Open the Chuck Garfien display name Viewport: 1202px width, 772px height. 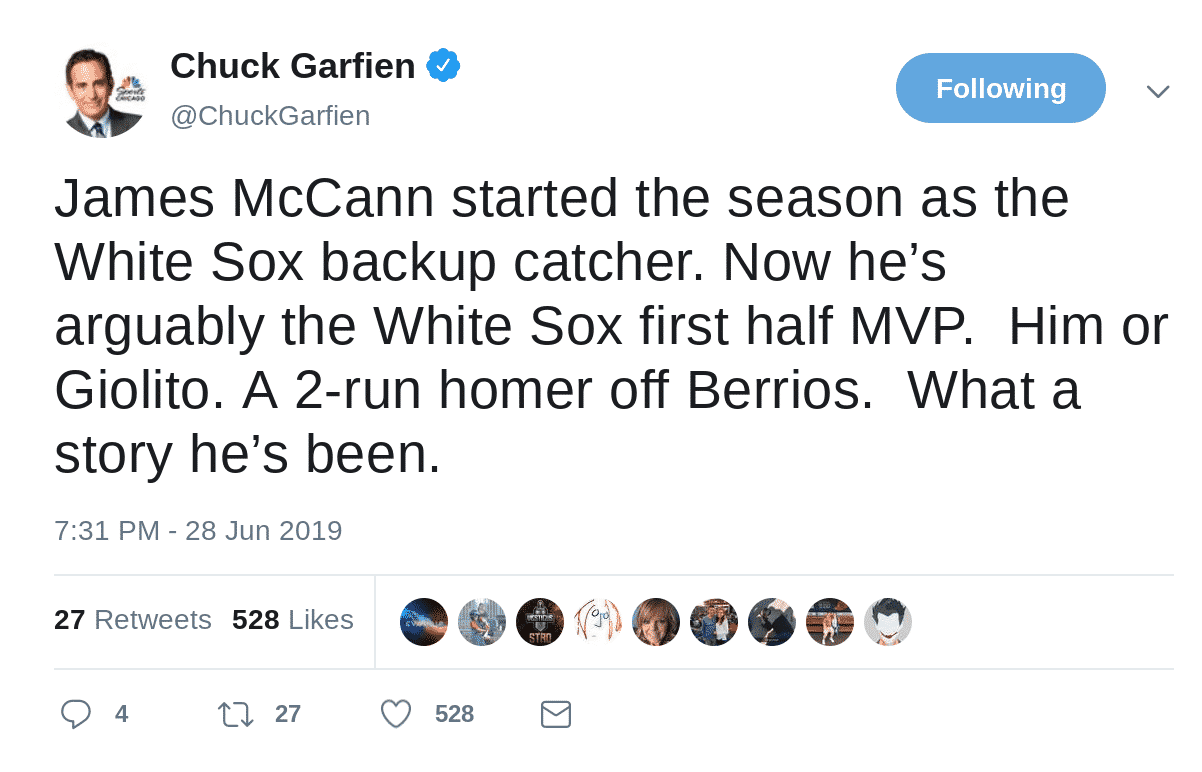coord(292,66)
